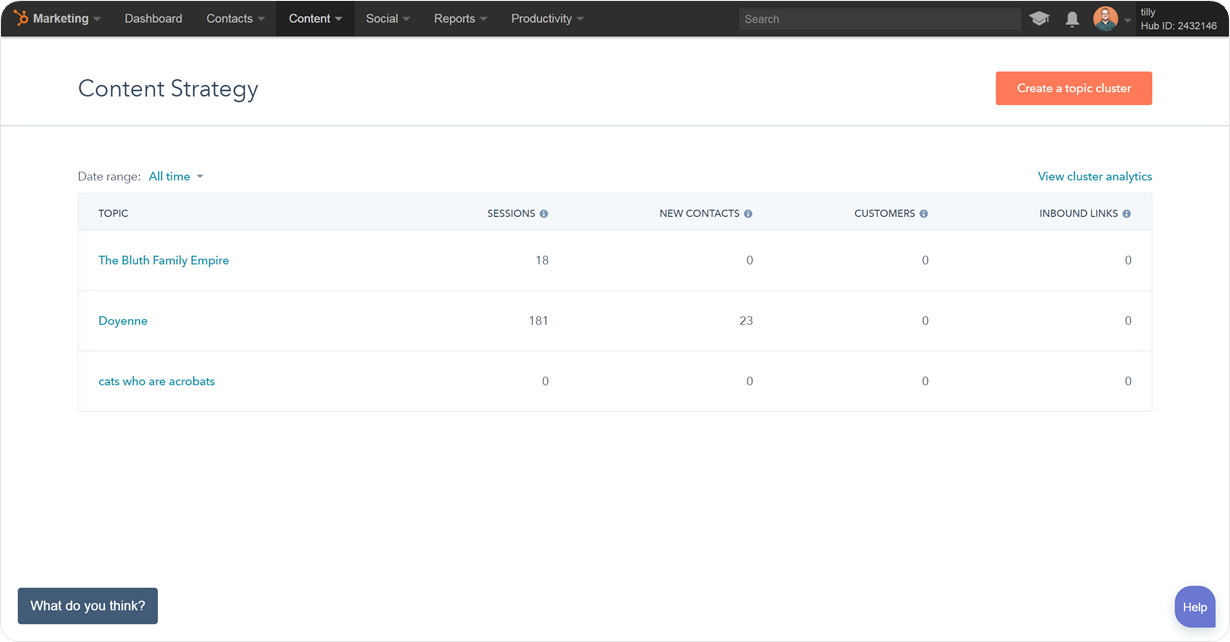Click the What do you think? button
Viewport: 1230px width, 642px height.
(x=88, y=606)
